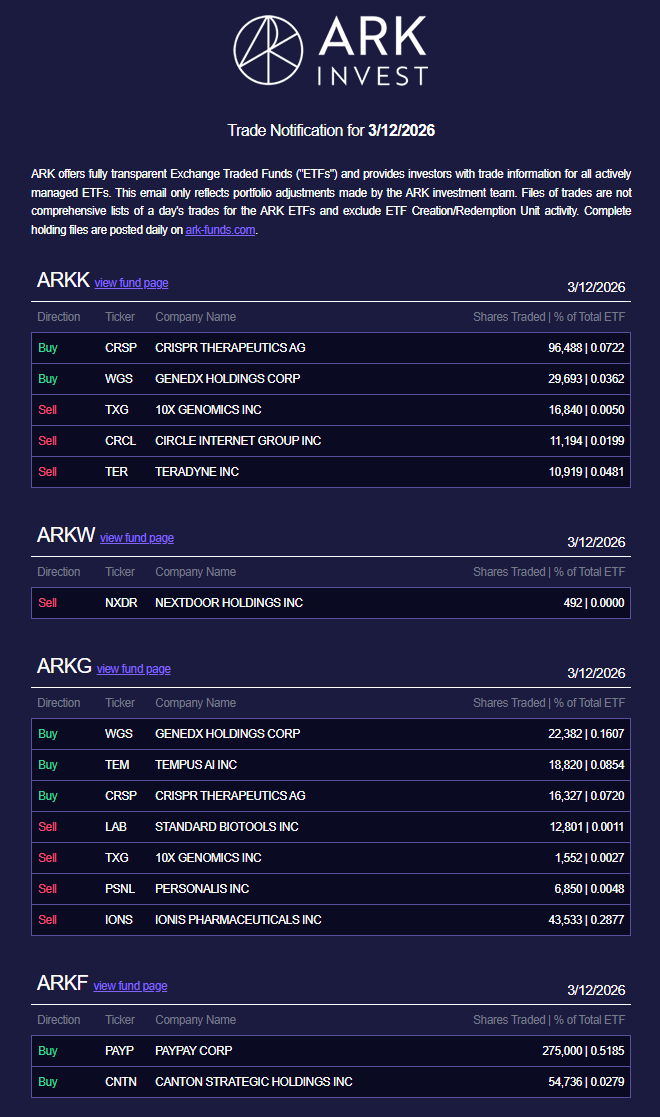This screenshot has height=1117, width=660.
Task: Click the IONS ticker cell
Action: coord(118,920)
